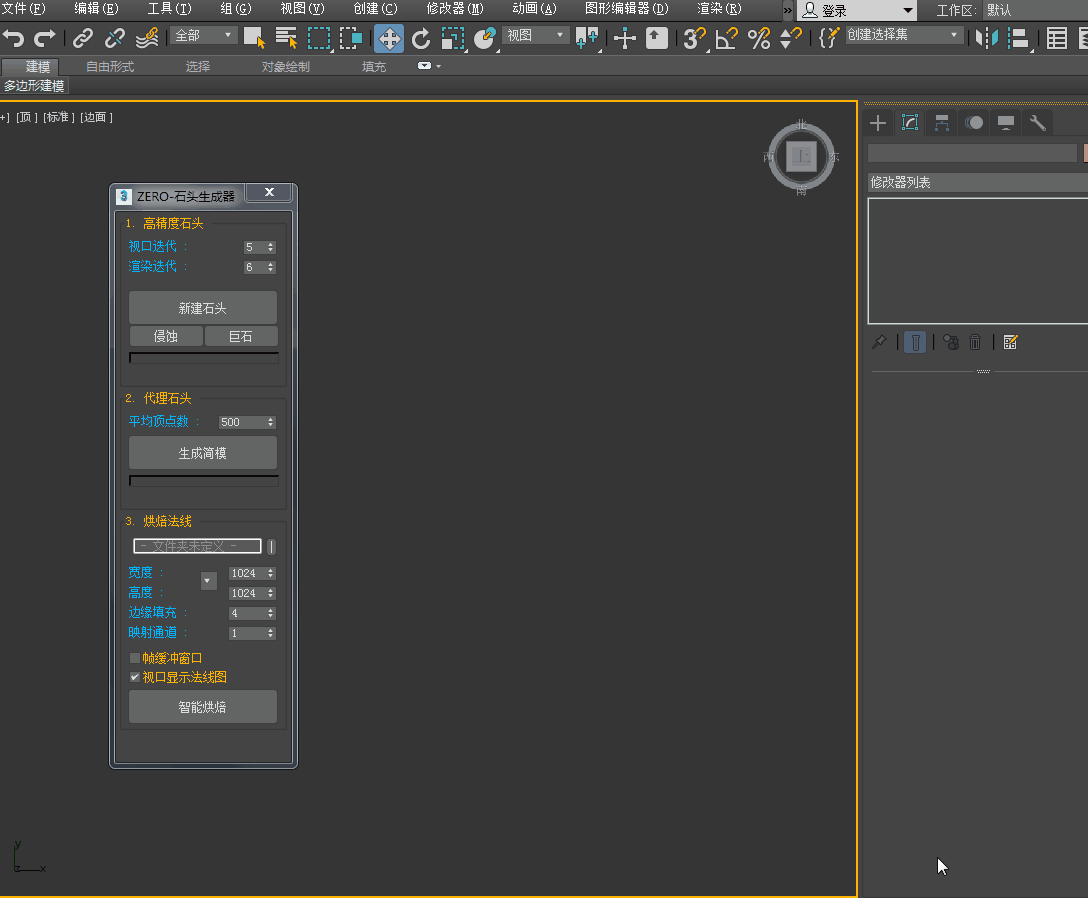
Task: Toggle the show end result button
Action: coord(915,342)
